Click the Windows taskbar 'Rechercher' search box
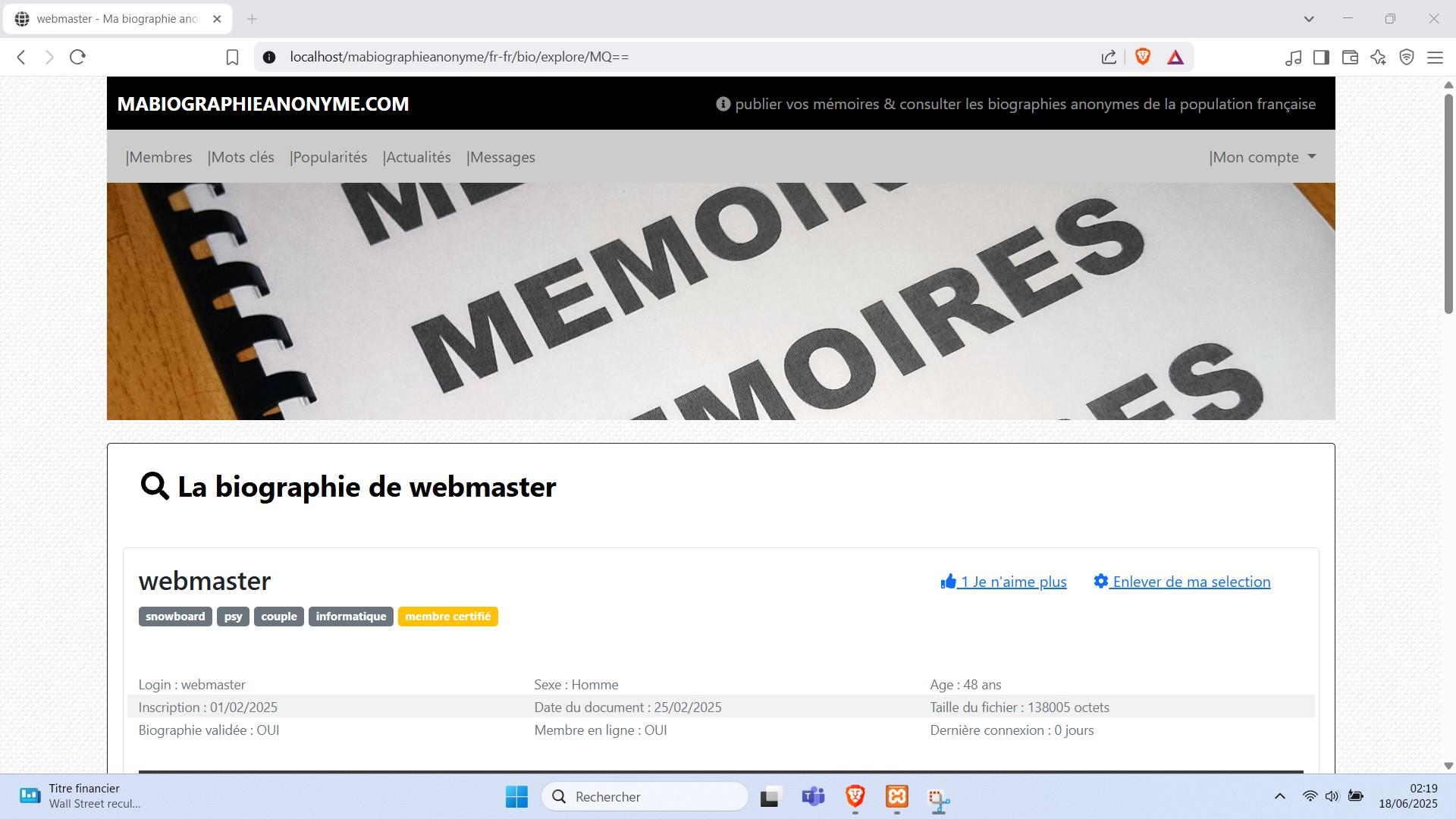Viewport: 1456px width, 819px height. point(645,796)
